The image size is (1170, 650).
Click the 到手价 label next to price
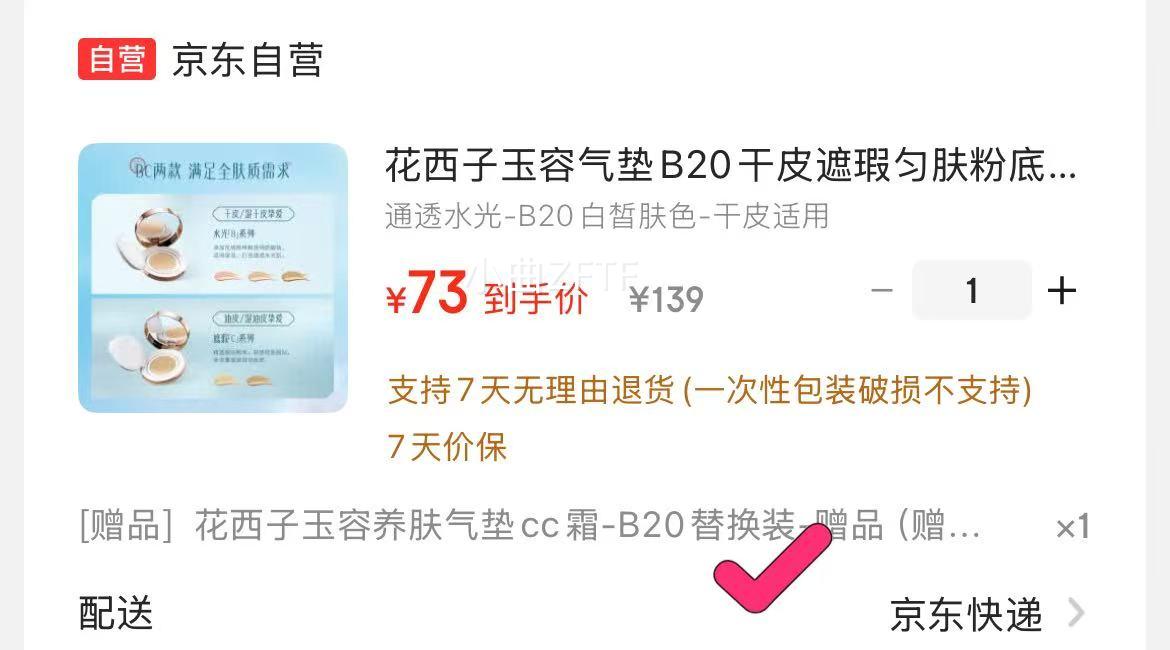(x=536, y=299)
